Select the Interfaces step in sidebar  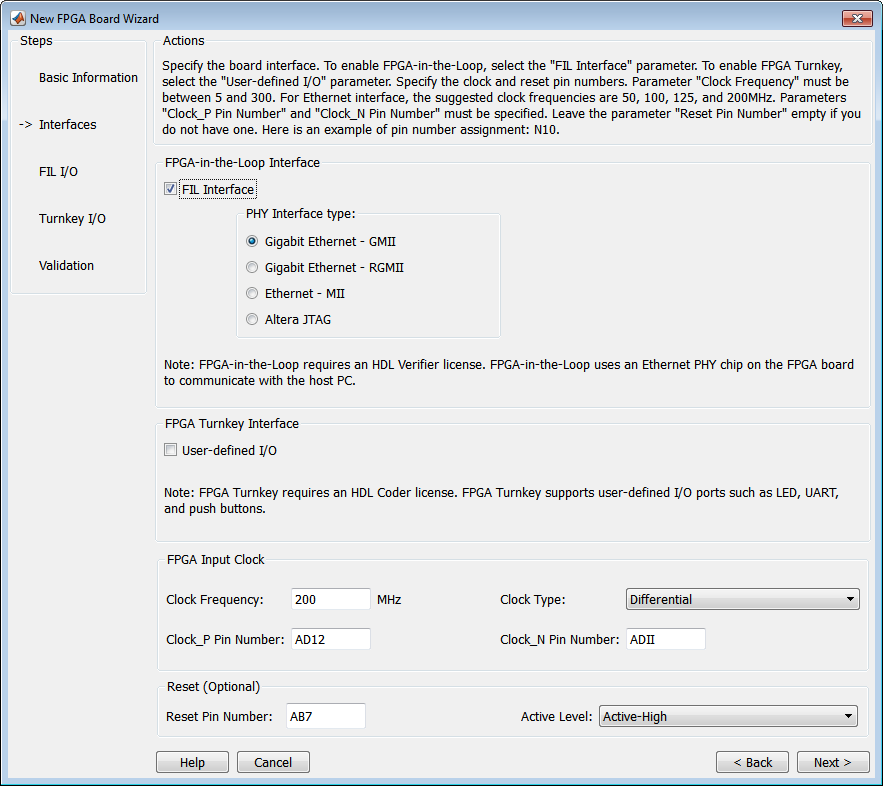pyautogui.click(x=67, y=124)
